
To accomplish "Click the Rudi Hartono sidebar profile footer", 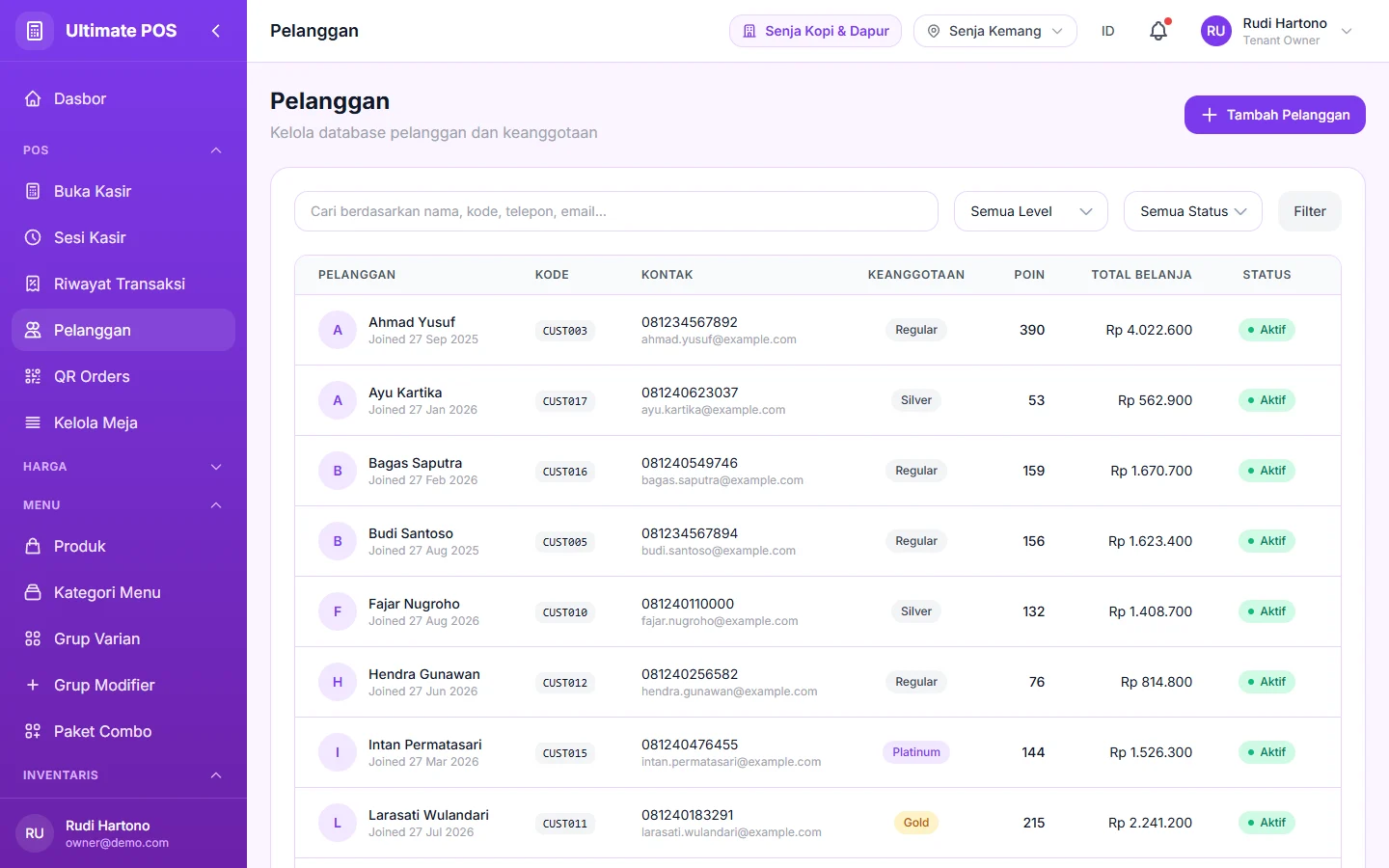I will click(x=123, y=833).
